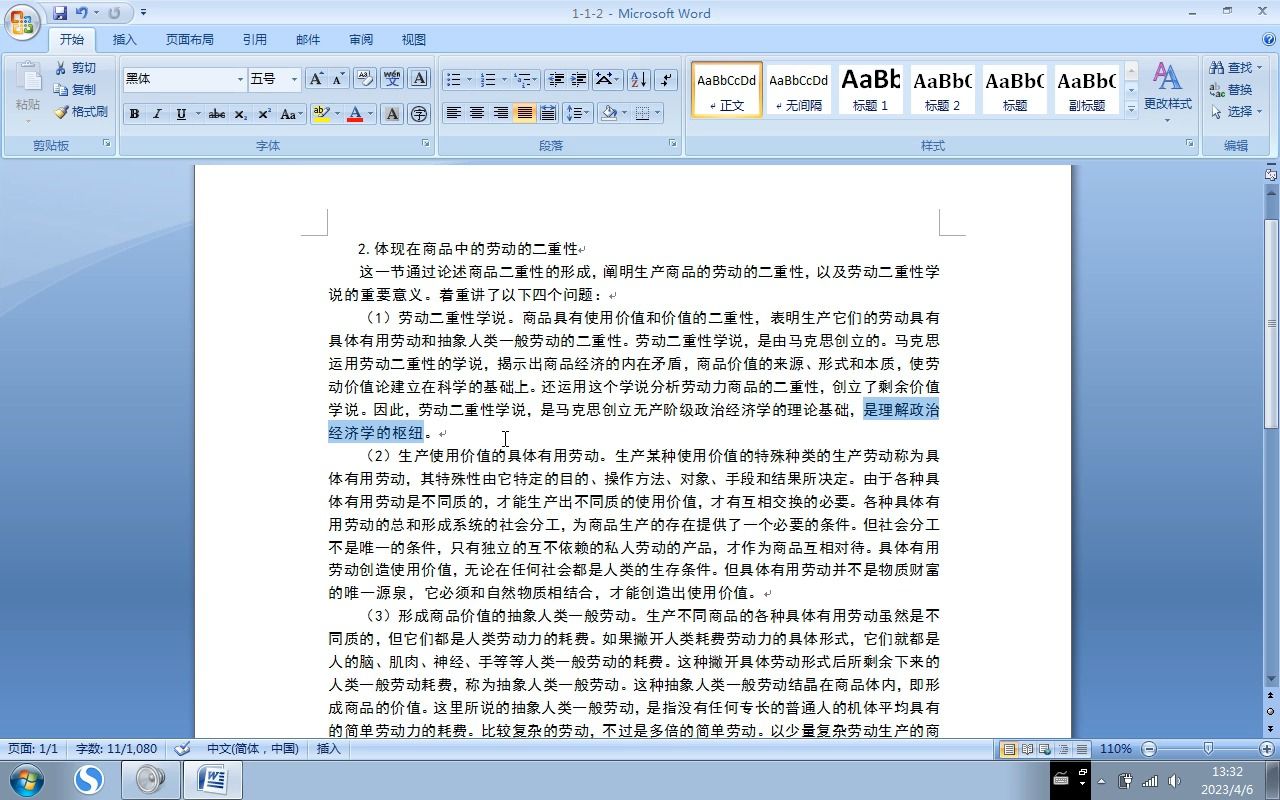
Task: Apply the red font color button
Action: click(x=354, y=114)
